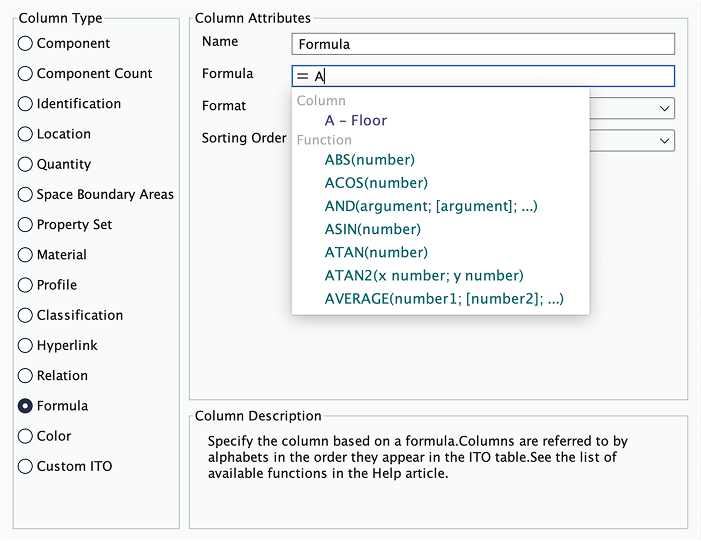Select the Color column type
701x541 pixels.
click(26, 437)
